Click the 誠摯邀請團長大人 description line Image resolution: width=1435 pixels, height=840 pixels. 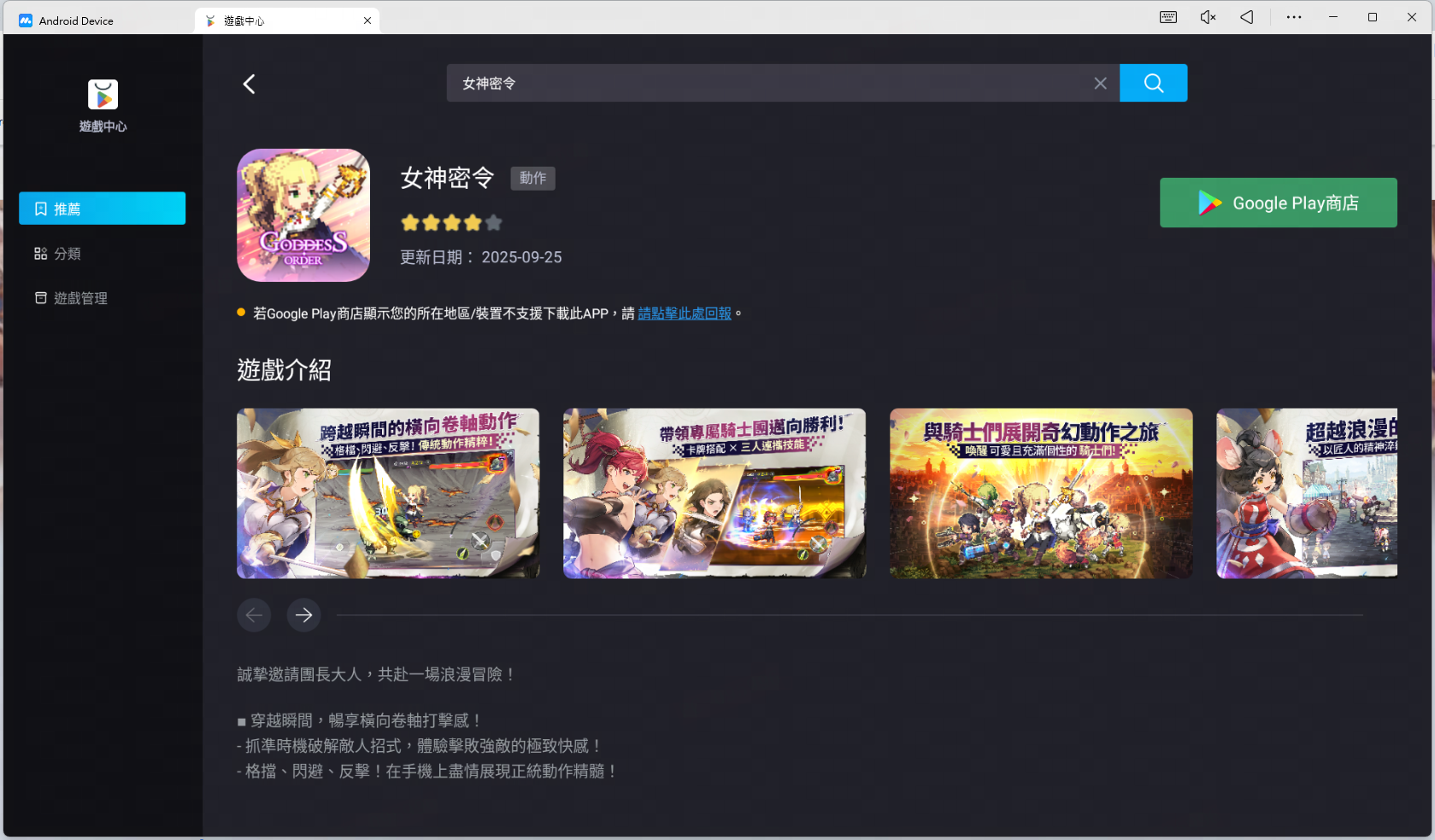377,674
